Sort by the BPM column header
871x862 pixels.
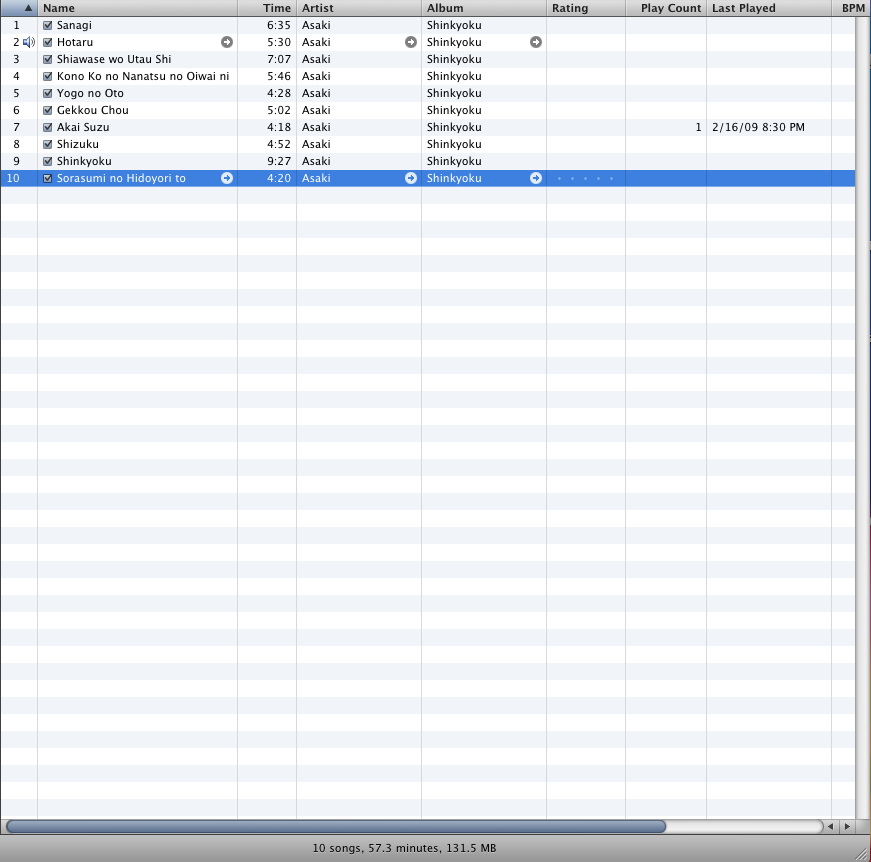point(851,8)
